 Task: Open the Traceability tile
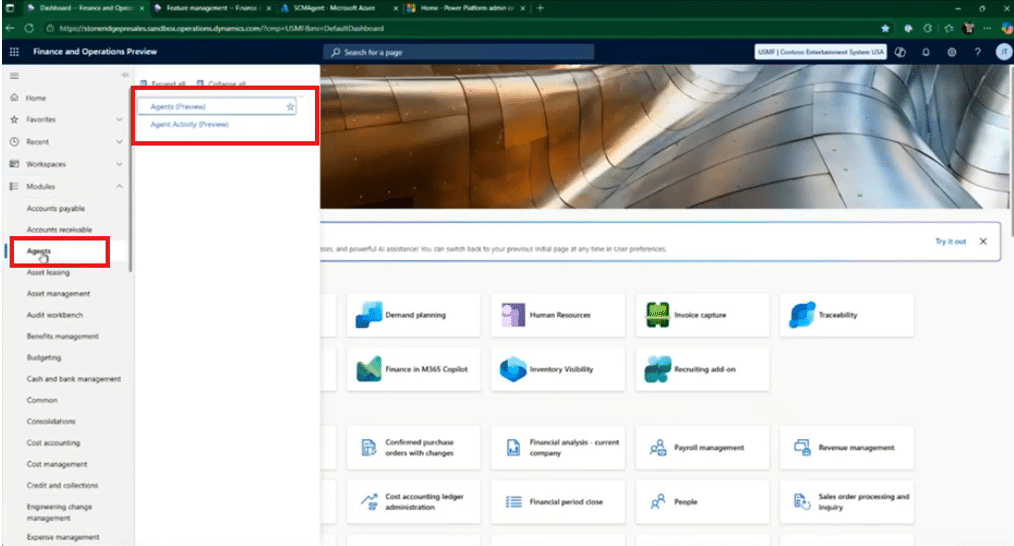click(847, 315)
